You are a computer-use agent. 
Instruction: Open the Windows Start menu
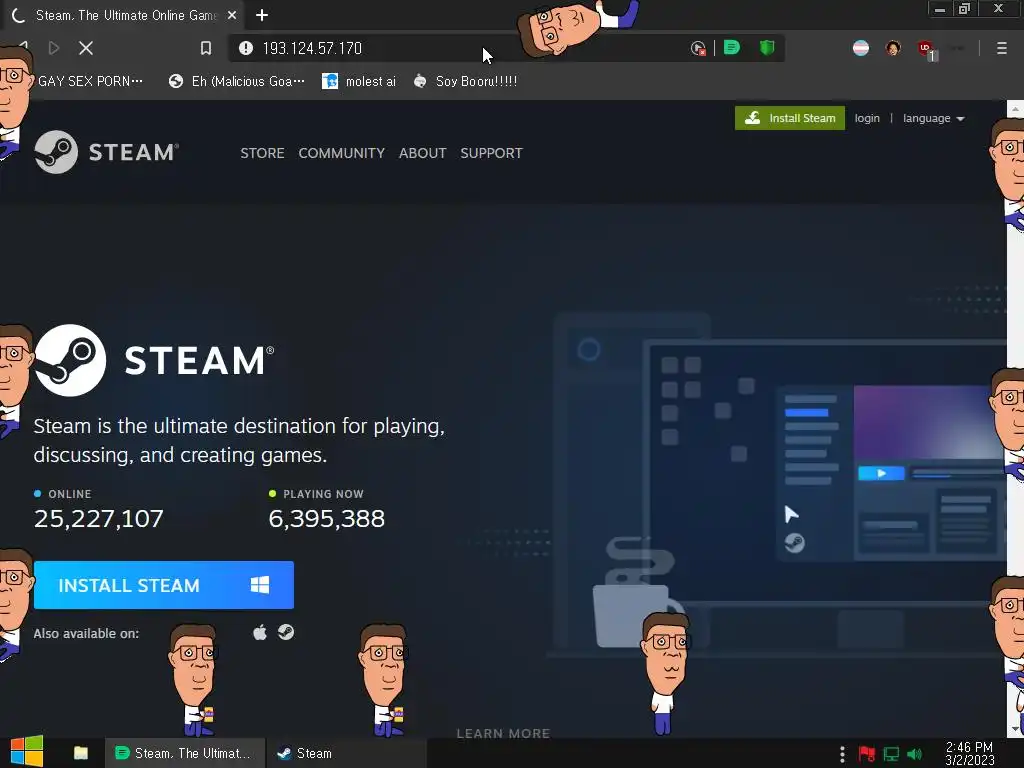pos(27,752)
